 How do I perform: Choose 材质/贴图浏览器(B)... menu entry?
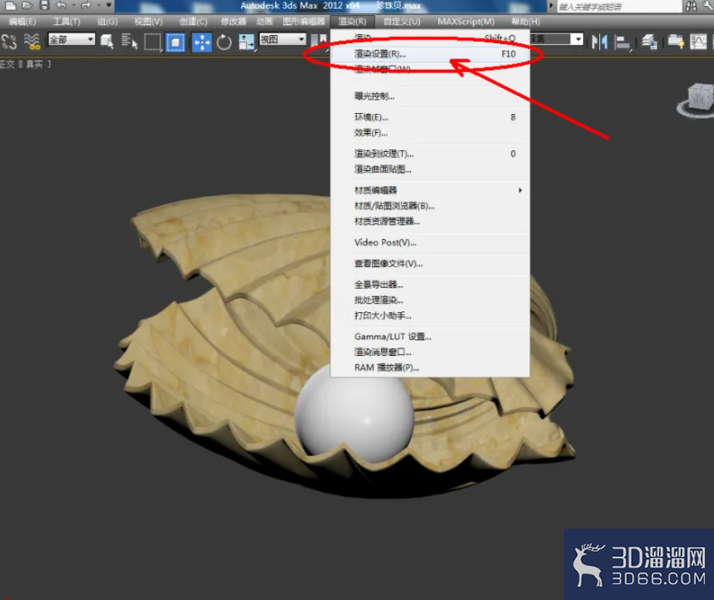[x=430, y=206]
